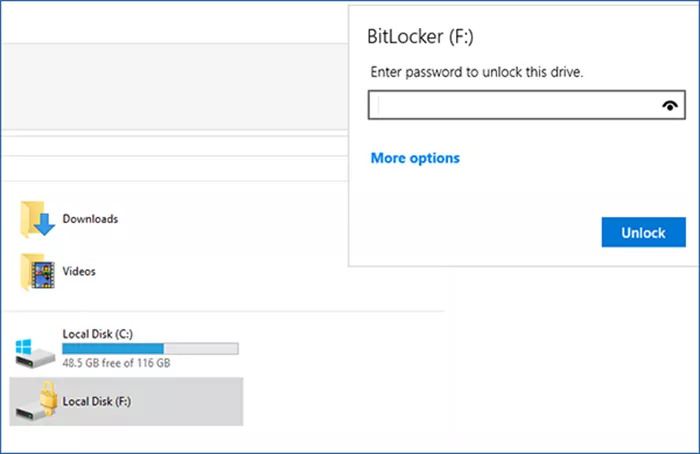Show password using the eye icon
Image resolution: width=700 pixels, height=454 pixels.
point(670,106)
